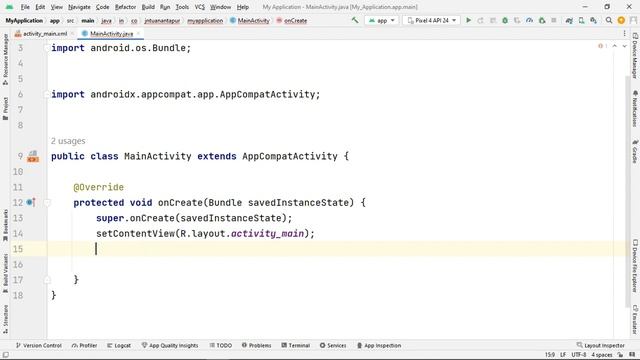Go to the next highlighted error arrow
Viewport: 640px width, 360px height.
click(624, 46)
